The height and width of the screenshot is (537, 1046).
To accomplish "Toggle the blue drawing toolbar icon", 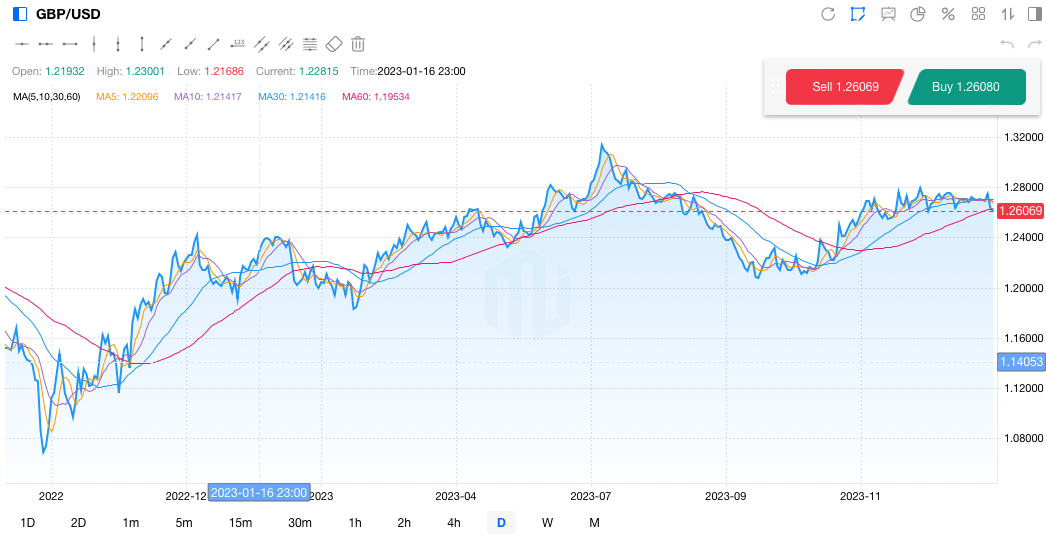I will (858, 14).
